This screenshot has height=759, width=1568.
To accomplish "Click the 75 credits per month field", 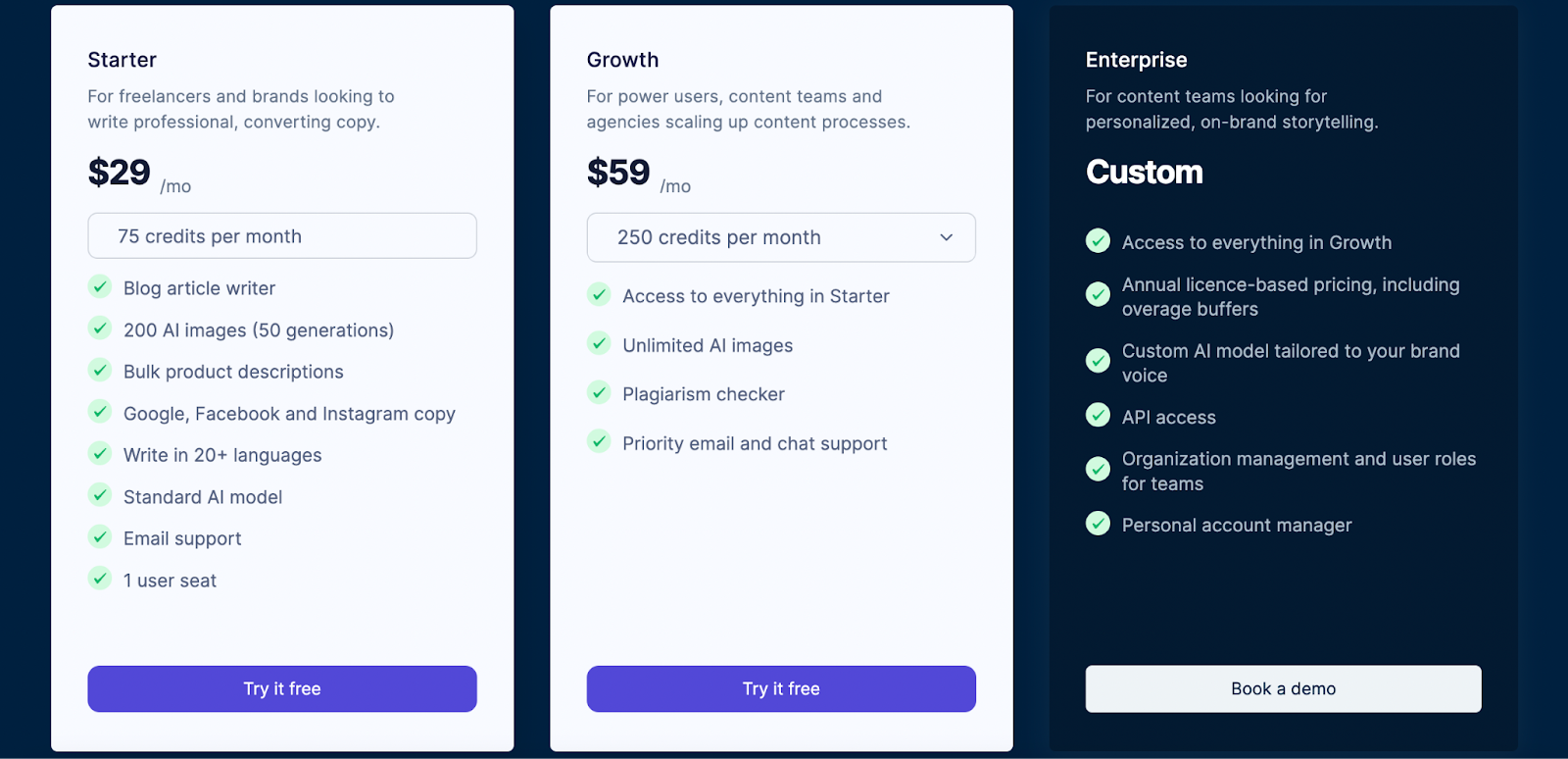I will coord(282,236).
